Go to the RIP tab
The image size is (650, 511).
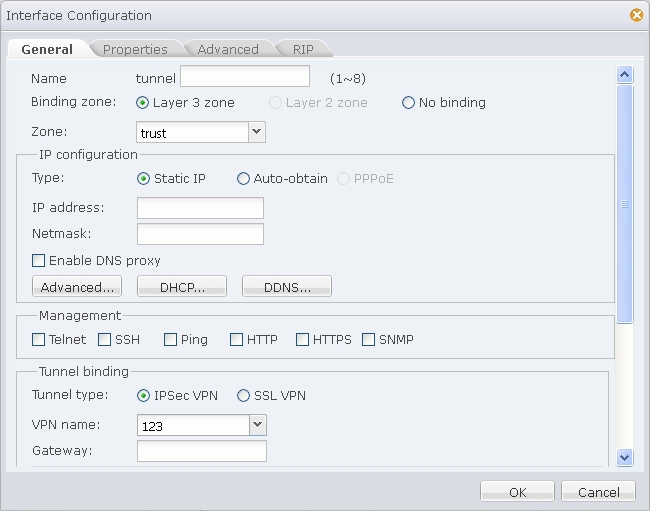(303, 49)
